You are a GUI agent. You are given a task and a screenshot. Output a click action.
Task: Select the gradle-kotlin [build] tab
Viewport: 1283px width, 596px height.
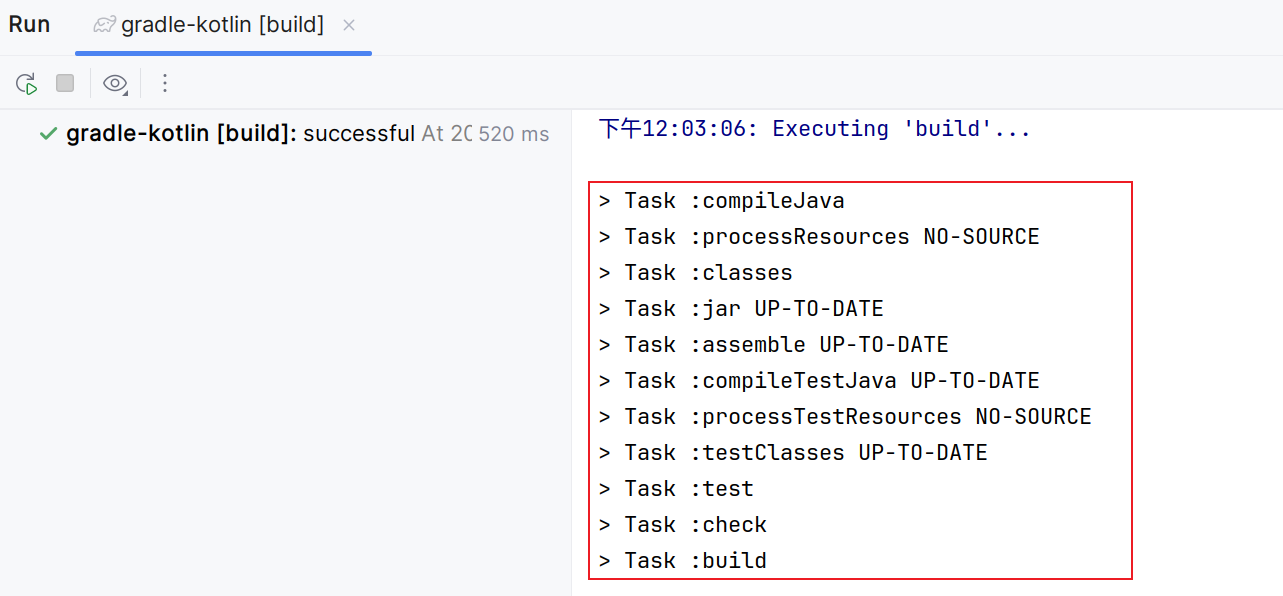click(222, 26)
